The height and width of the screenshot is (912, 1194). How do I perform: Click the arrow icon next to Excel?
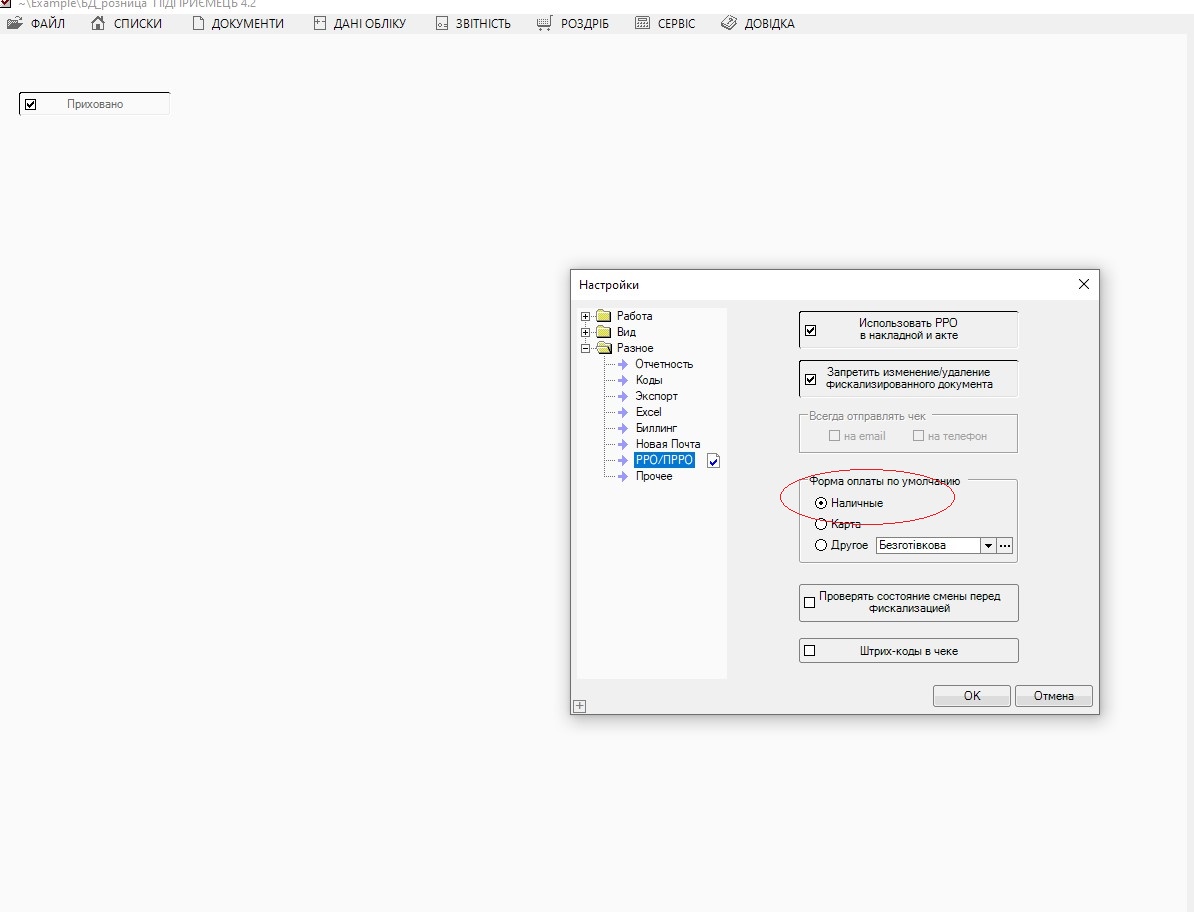[623, 412]
